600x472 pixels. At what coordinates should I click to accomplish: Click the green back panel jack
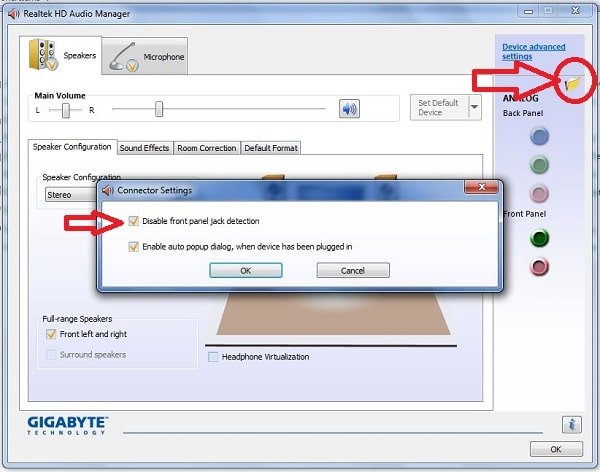pos(540,165)
